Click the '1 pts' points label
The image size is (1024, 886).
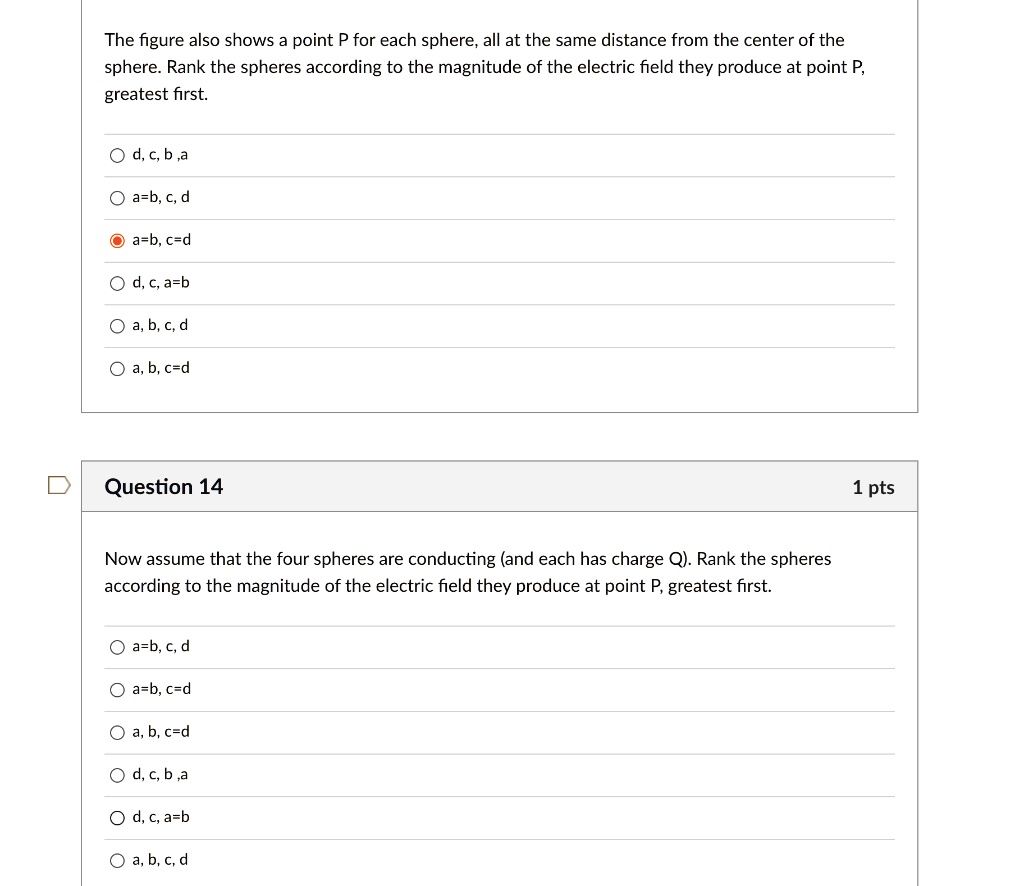tap(873, 488)
